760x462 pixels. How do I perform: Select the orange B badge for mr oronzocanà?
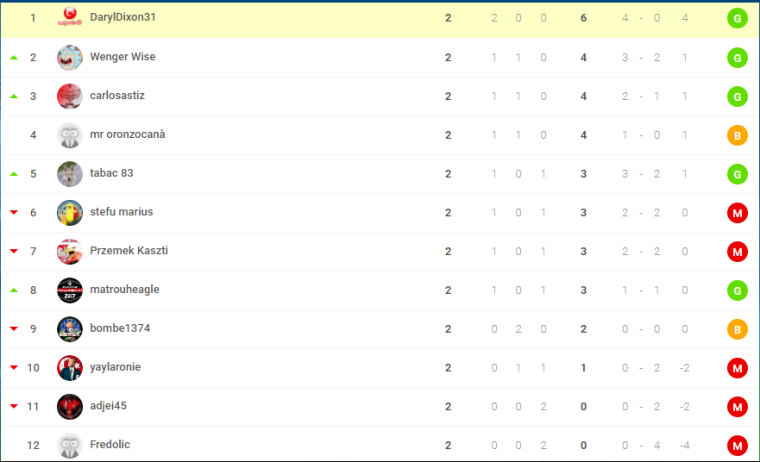click(x=737, y=135)
